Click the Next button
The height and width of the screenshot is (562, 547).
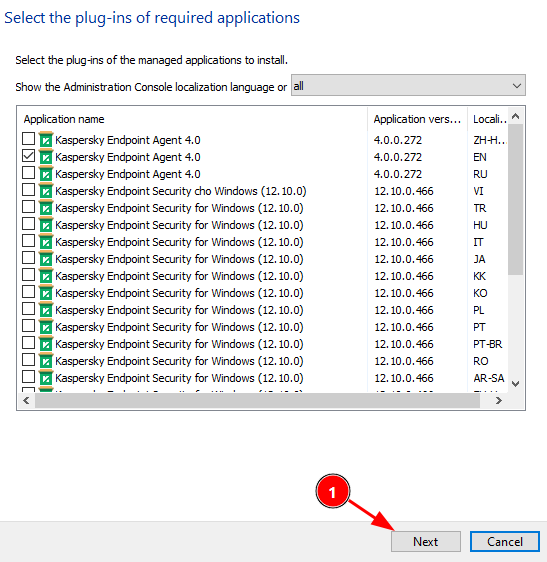tap(425, 541)
